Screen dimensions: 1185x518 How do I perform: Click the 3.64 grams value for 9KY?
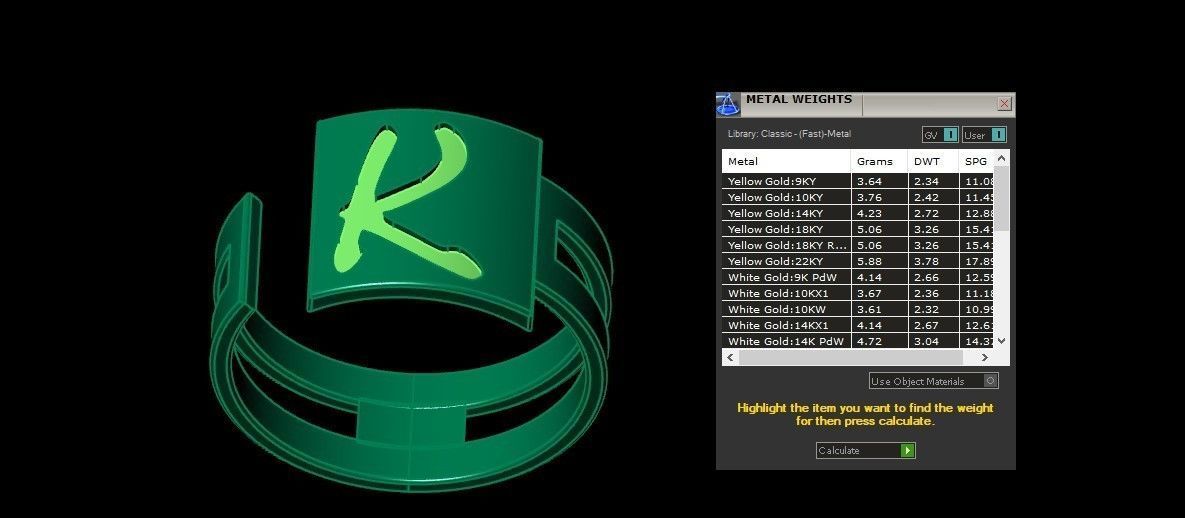(868, 181)
